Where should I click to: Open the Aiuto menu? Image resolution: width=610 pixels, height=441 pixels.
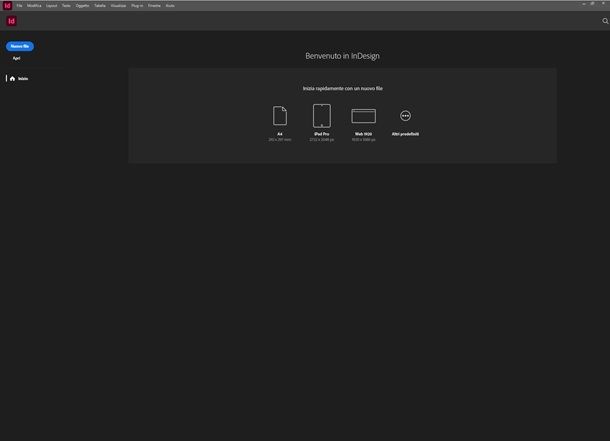click(170, 5)
